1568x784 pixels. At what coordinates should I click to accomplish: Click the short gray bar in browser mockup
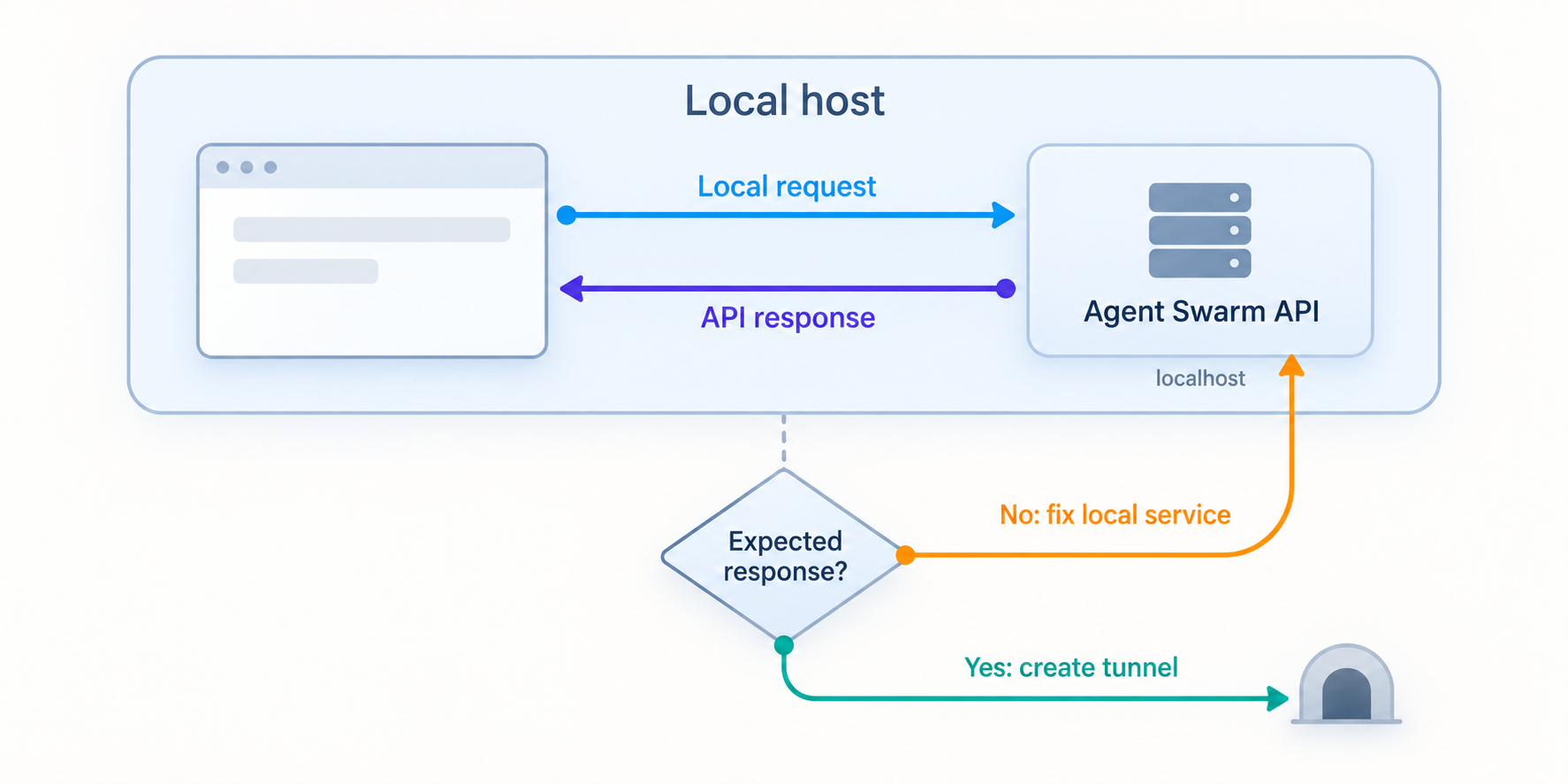306,271
